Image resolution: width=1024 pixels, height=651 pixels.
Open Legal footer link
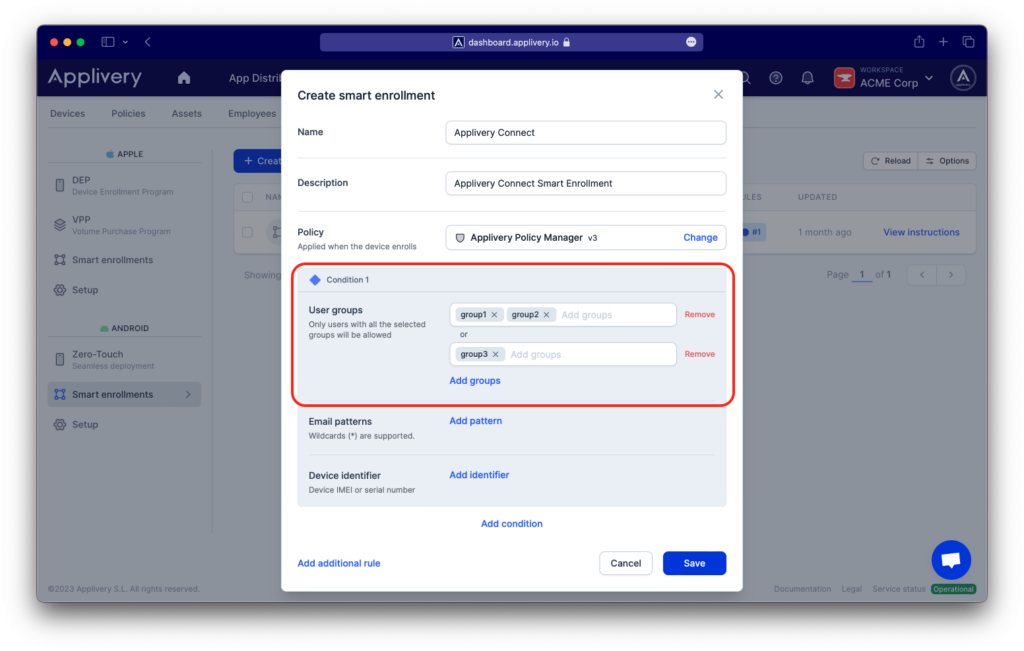tap(852, 589)
